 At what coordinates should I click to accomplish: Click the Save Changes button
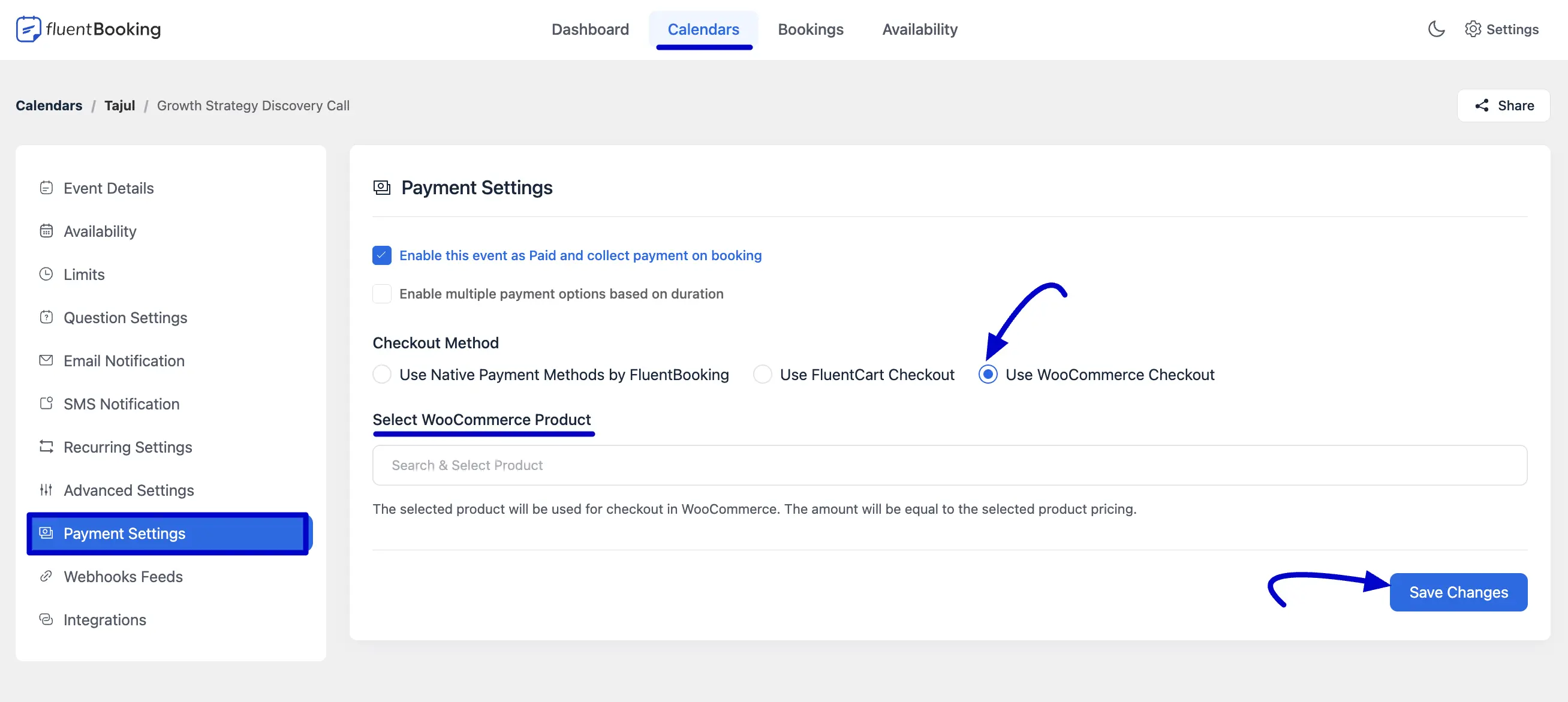point(1458,592)
